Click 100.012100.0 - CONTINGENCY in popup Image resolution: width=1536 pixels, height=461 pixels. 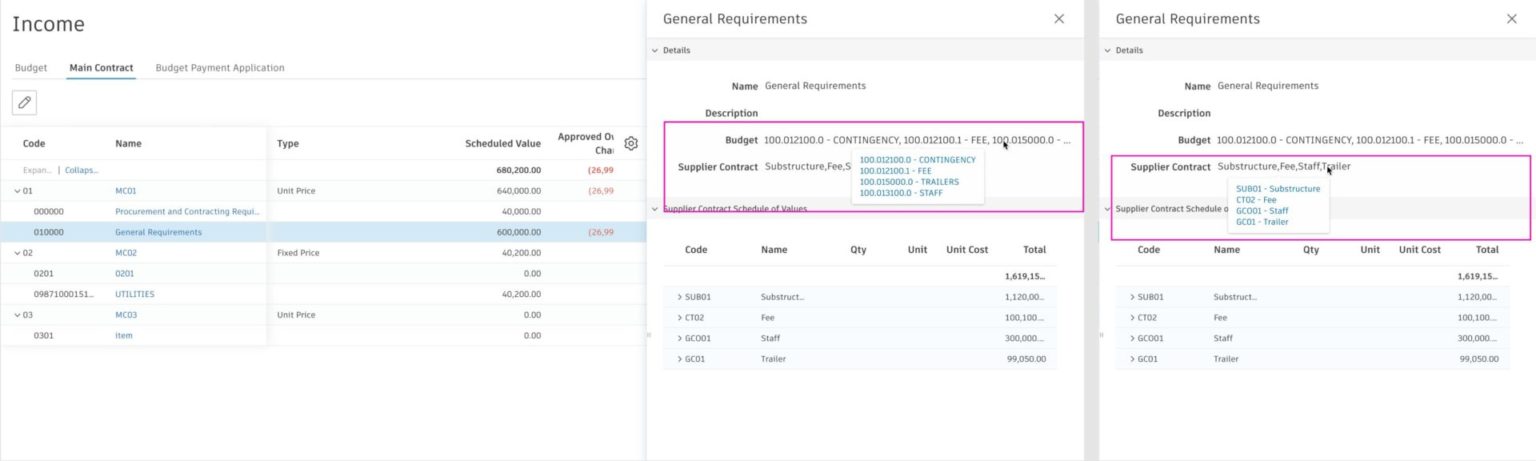pos(917,160)
